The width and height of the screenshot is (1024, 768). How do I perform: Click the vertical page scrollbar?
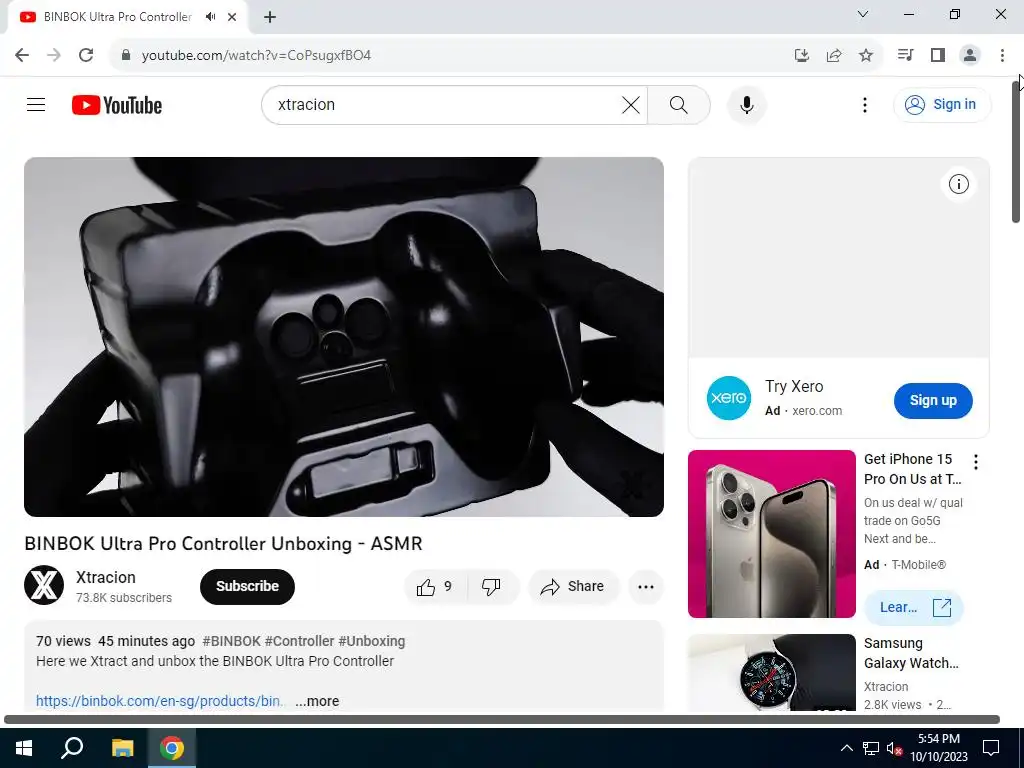point(1017,150)
